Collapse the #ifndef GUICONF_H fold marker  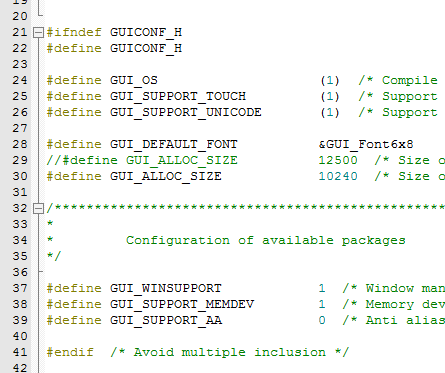pyautogui.click(x=39, y=32)
